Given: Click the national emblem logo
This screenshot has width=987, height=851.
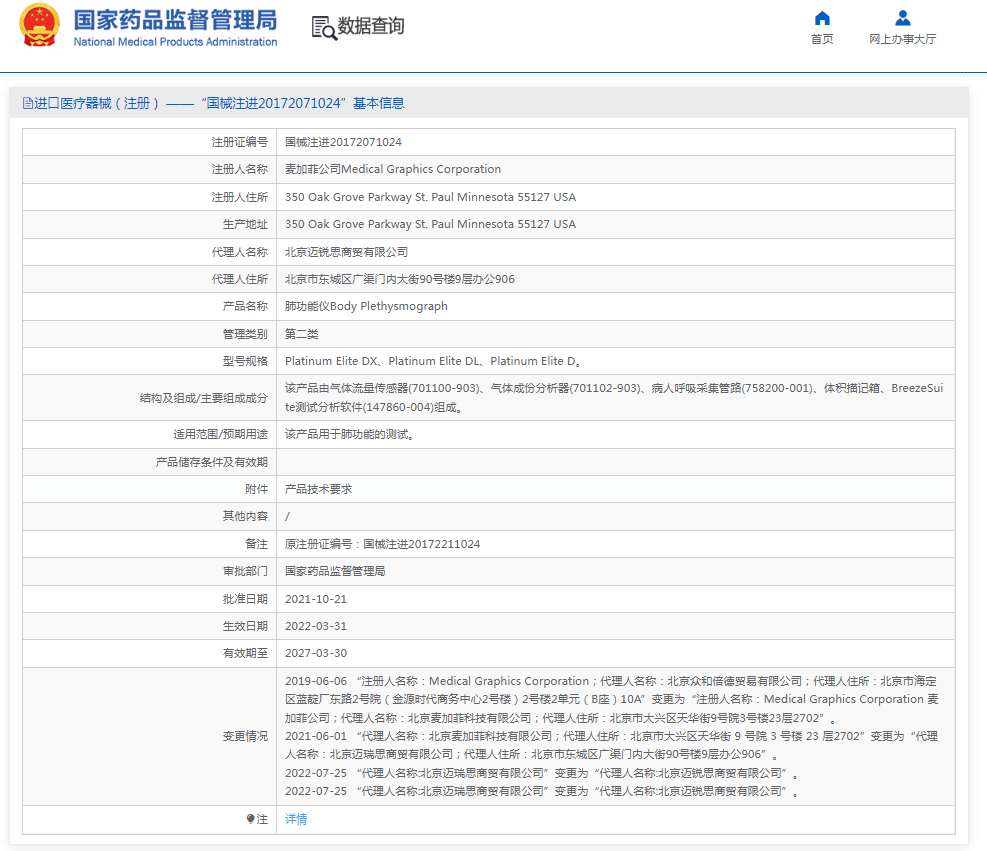Looking at the screenshot, I should click(40, 27).
